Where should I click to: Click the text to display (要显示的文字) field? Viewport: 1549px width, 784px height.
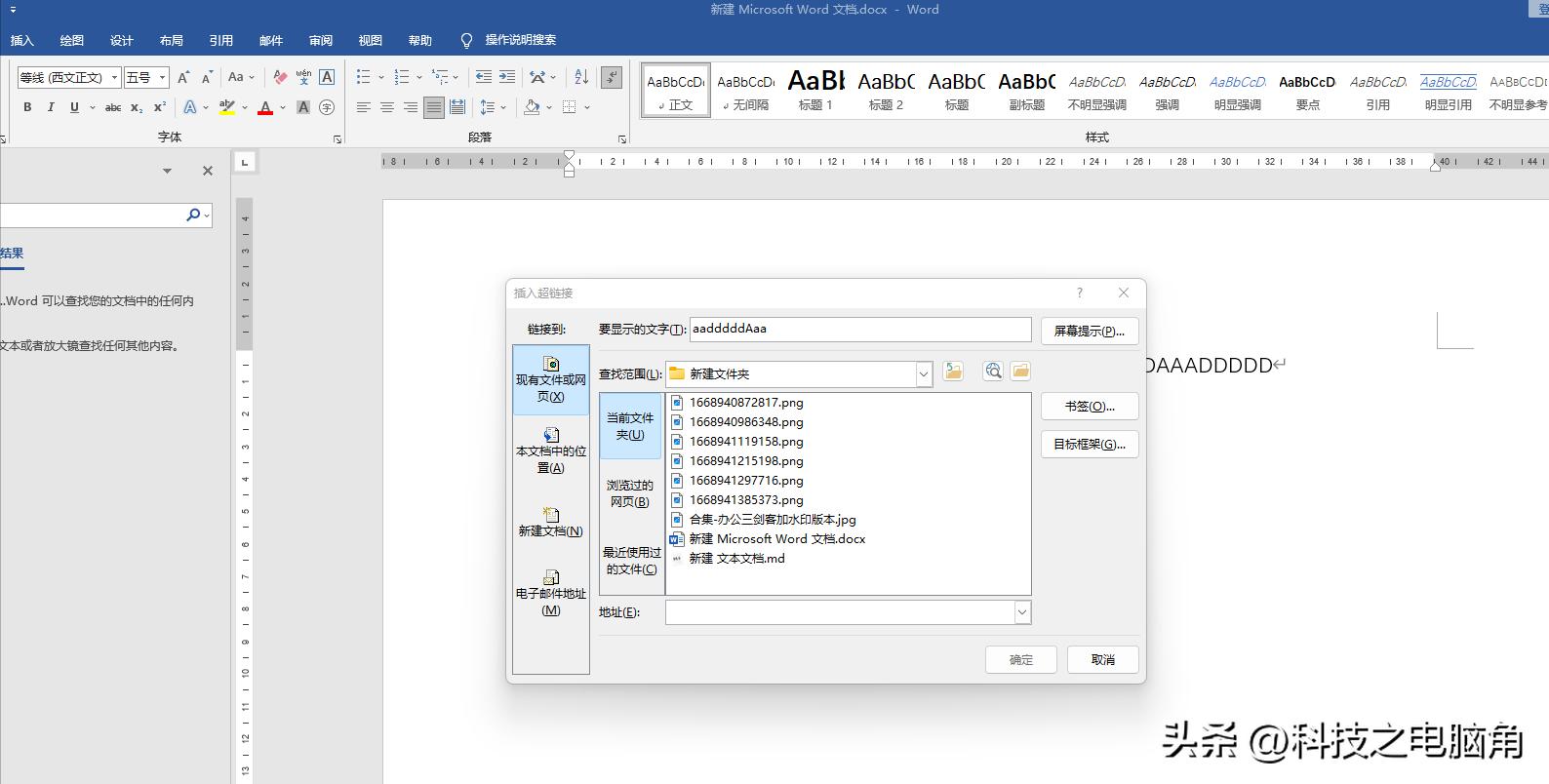[x=860, y=329]
